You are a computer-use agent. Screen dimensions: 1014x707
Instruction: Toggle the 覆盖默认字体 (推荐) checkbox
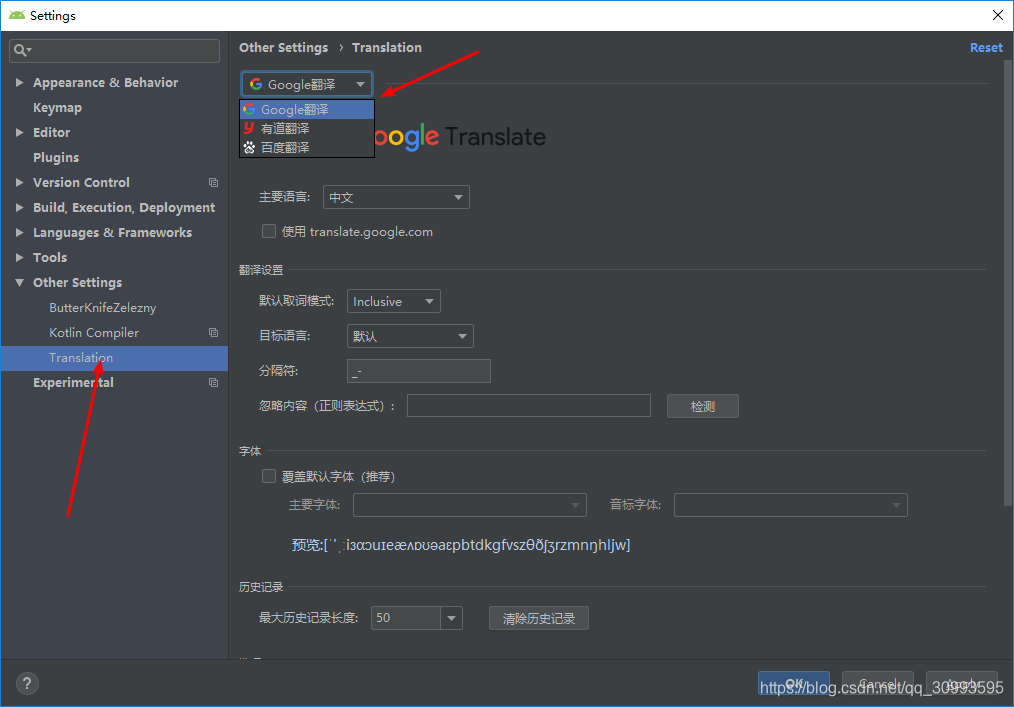[x=268, y=476]
